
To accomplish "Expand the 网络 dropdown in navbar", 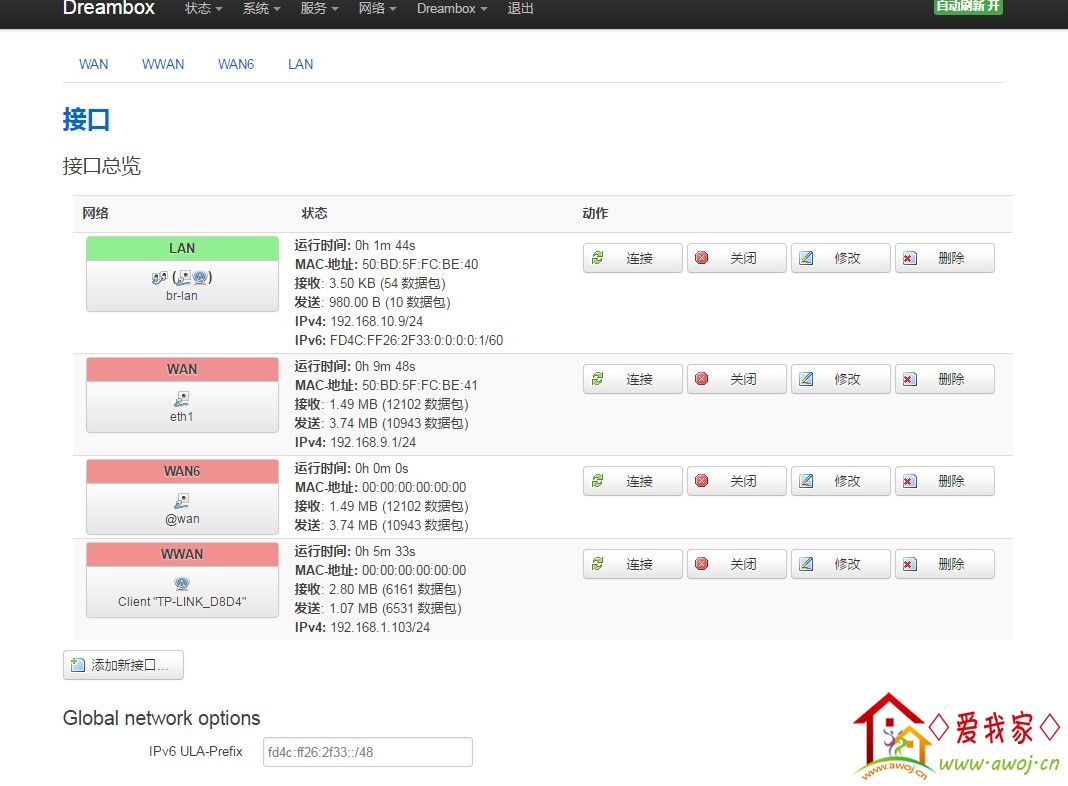I will 377,8.
